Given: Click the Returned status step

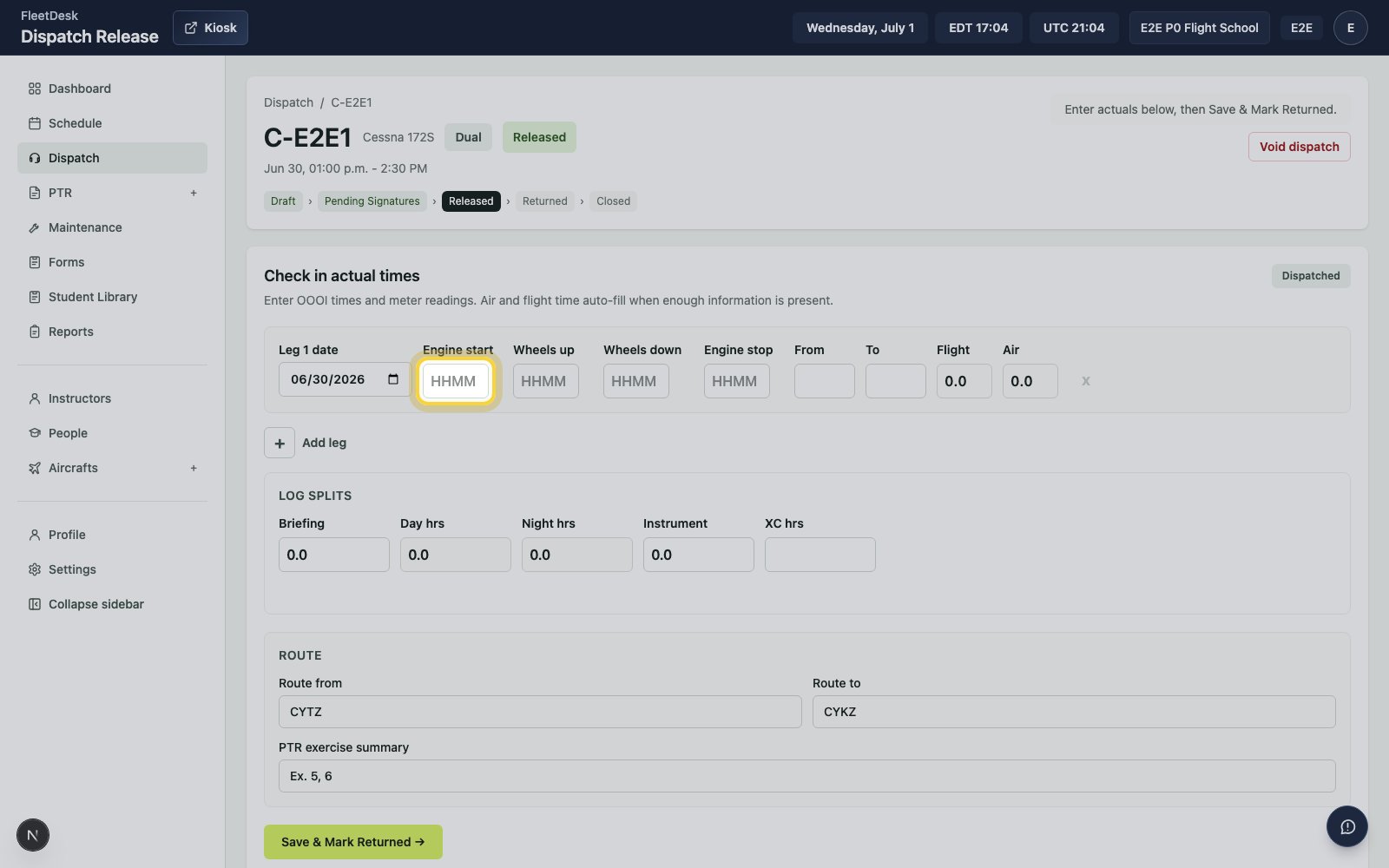Looking at the screenshot, I should 545,201.
